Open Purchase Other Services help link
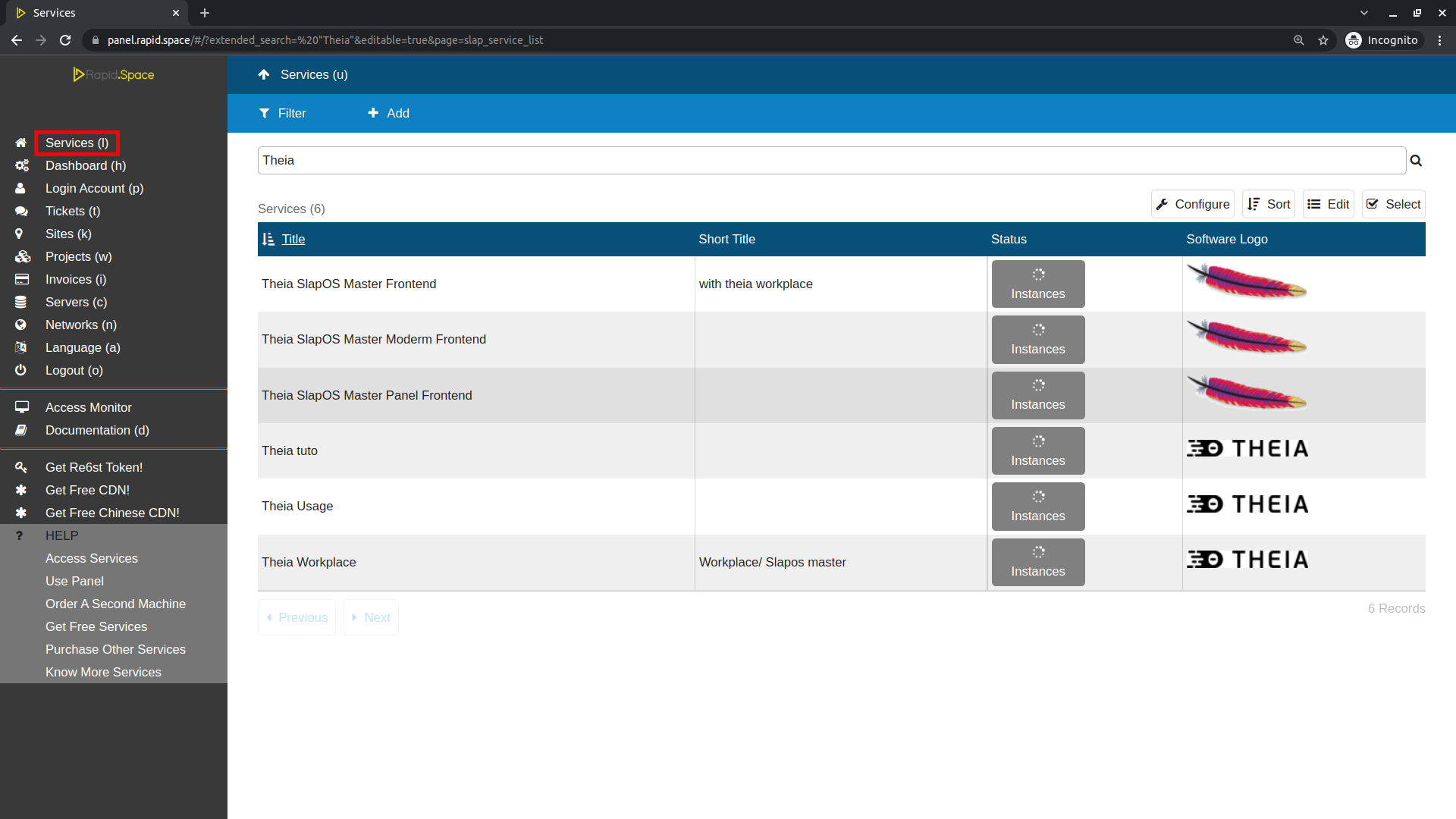 click(115, 649)
